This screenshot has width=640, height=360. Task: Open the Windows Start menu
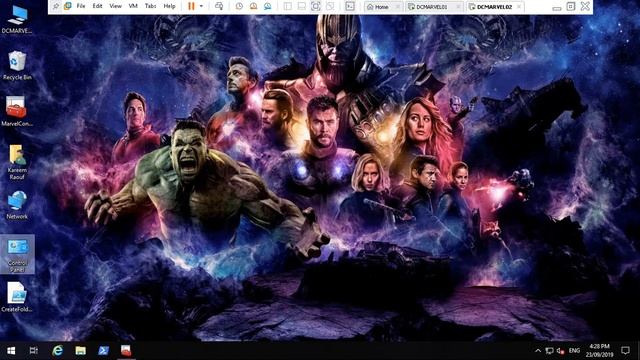click(x=11, y=351)
